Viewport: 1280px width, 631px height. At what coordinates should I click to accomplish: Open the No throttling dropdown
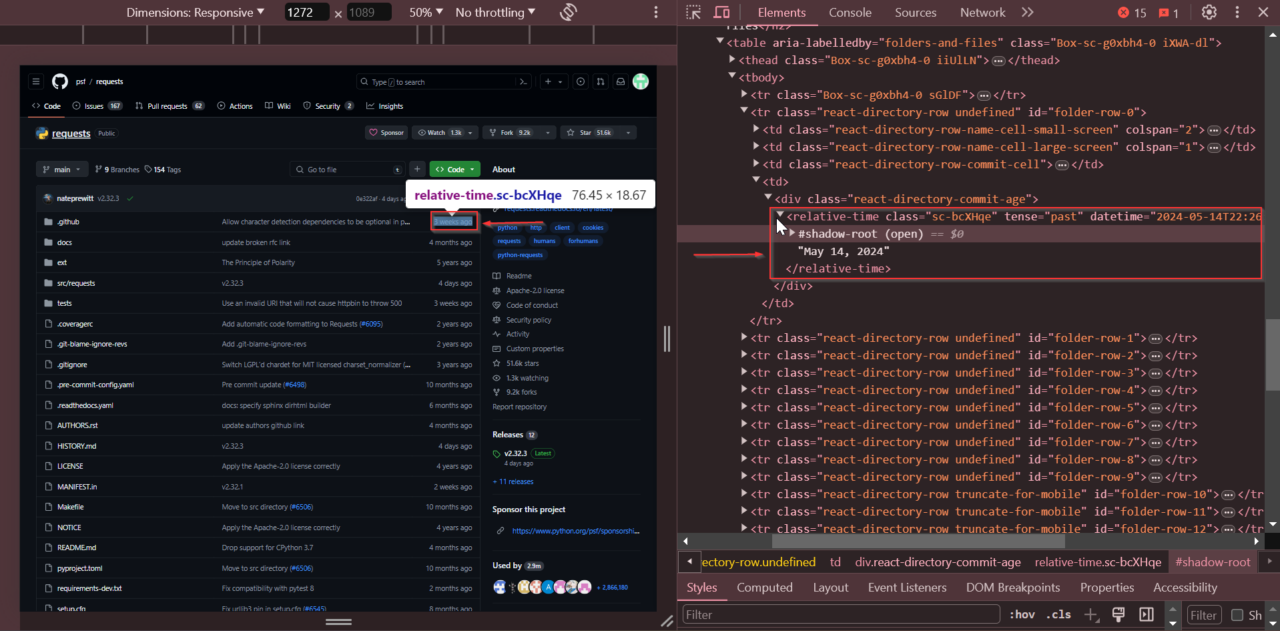(x=497, y=12)
